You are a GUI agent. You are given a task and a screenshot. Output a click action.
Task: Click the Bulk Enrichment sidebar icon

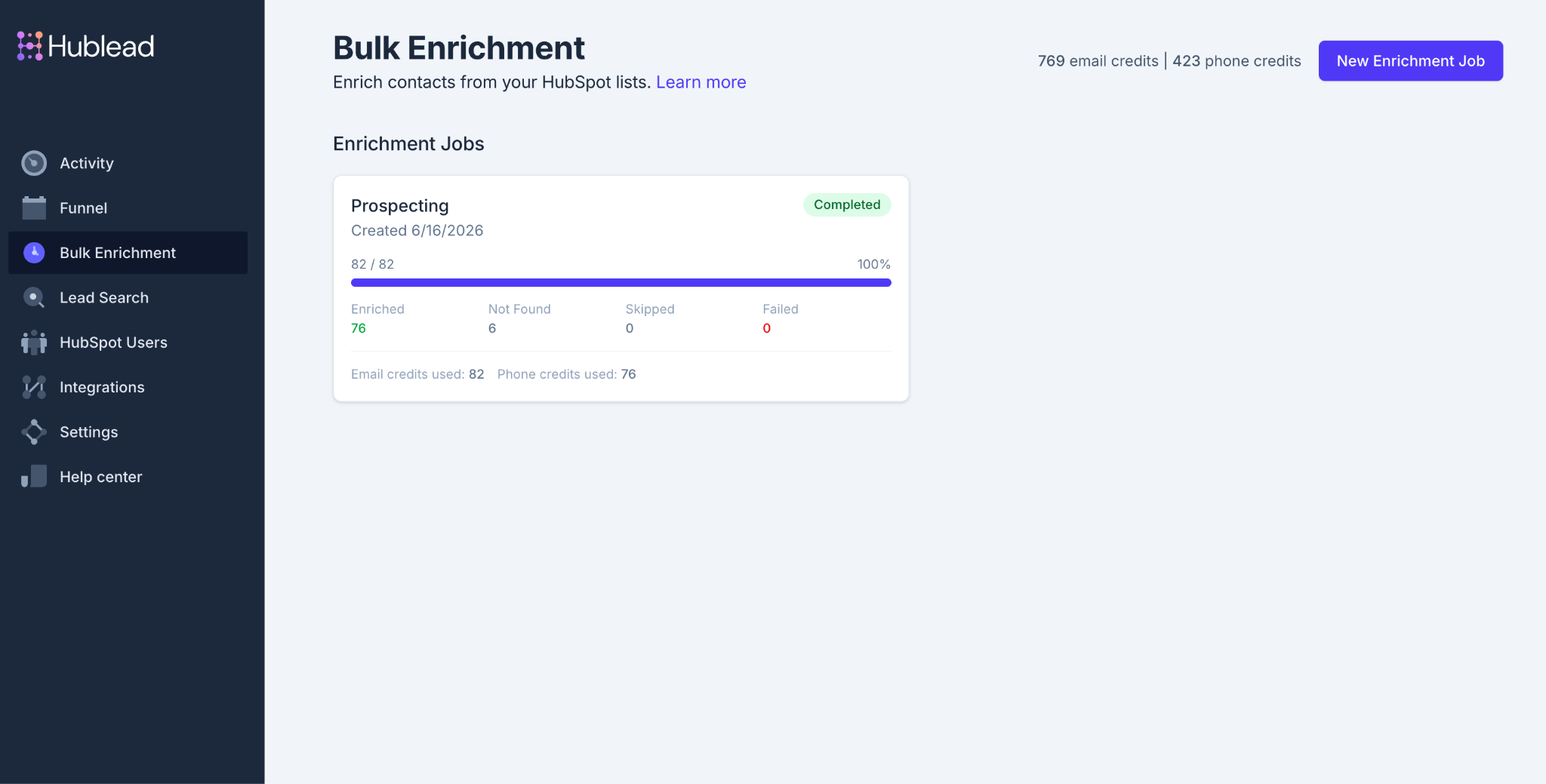[x=34, y=253]
